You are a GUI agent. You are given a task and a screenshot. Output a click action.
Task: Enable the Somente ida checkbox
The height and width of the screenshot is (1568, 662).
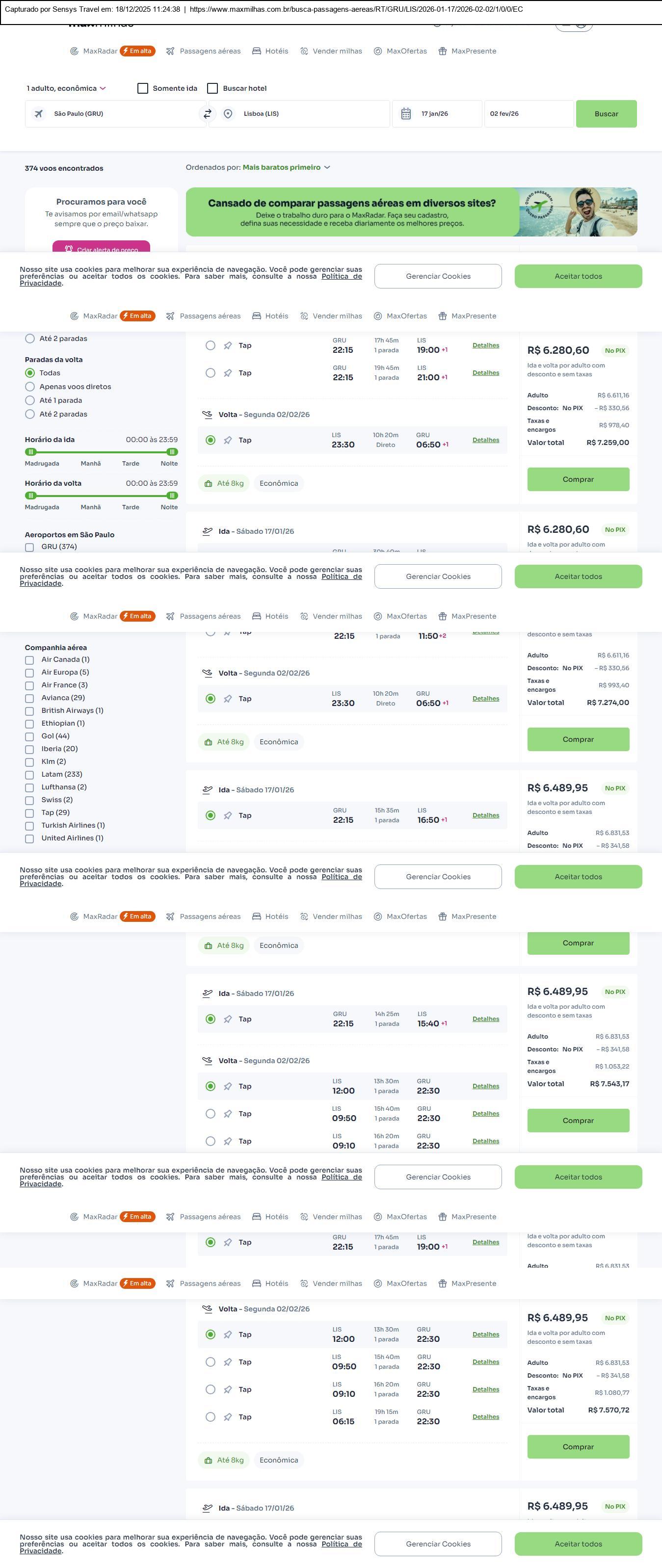click(143, 88)
